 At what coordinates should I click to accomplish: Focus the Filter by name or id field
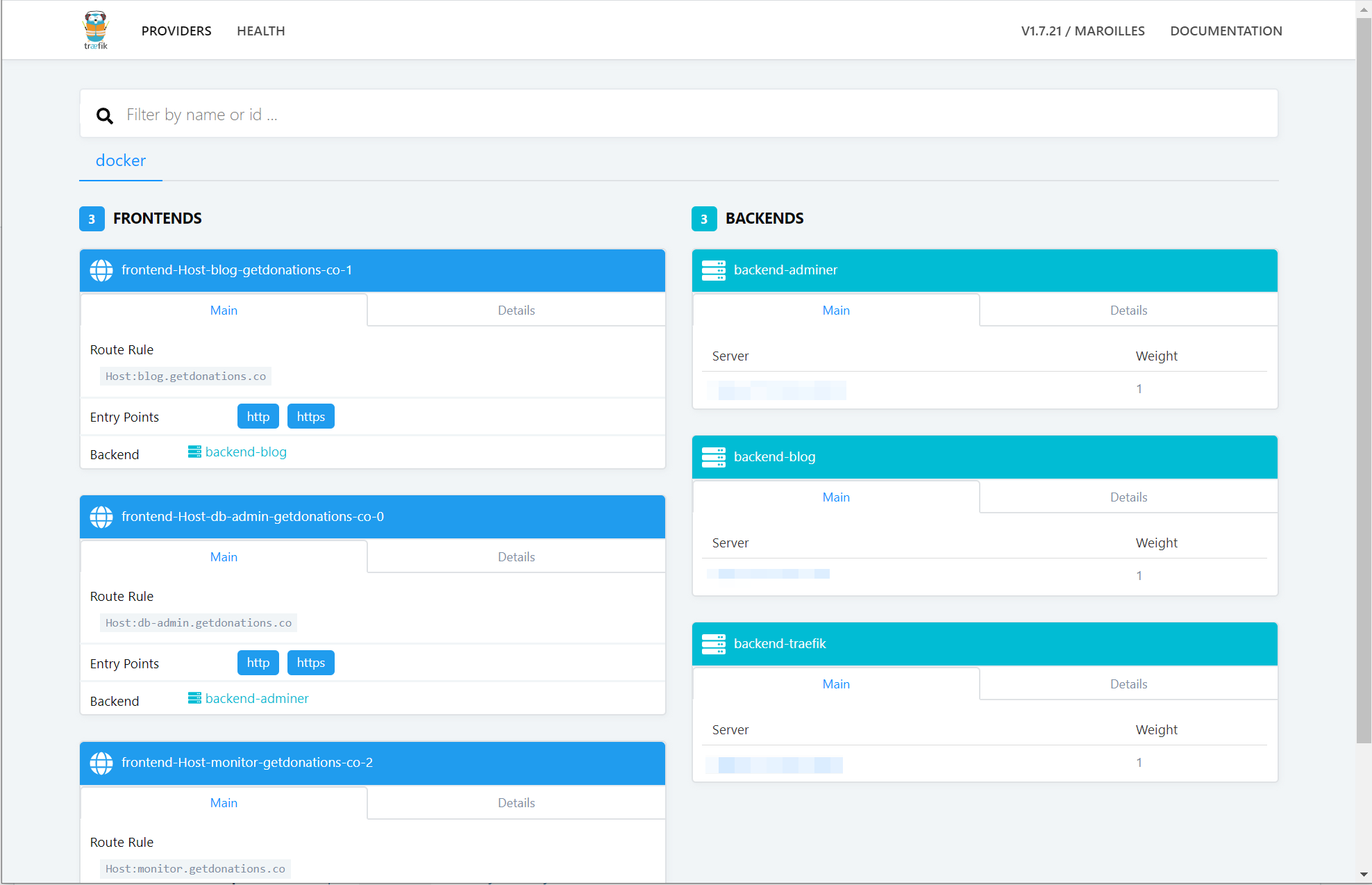click(679, 114)
